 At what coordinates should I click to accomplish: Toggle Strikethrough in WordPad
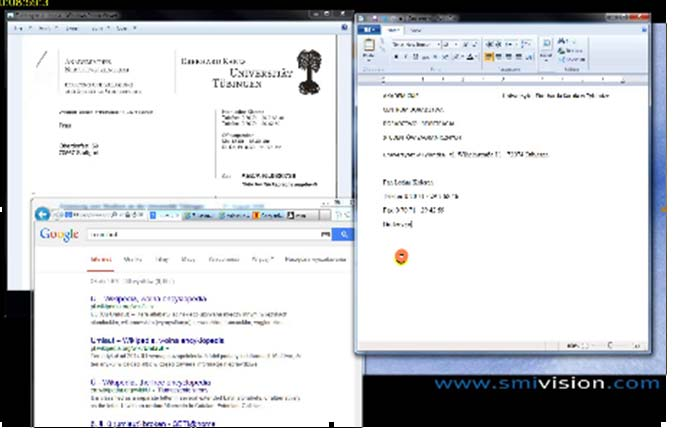(x=425, y=57)
